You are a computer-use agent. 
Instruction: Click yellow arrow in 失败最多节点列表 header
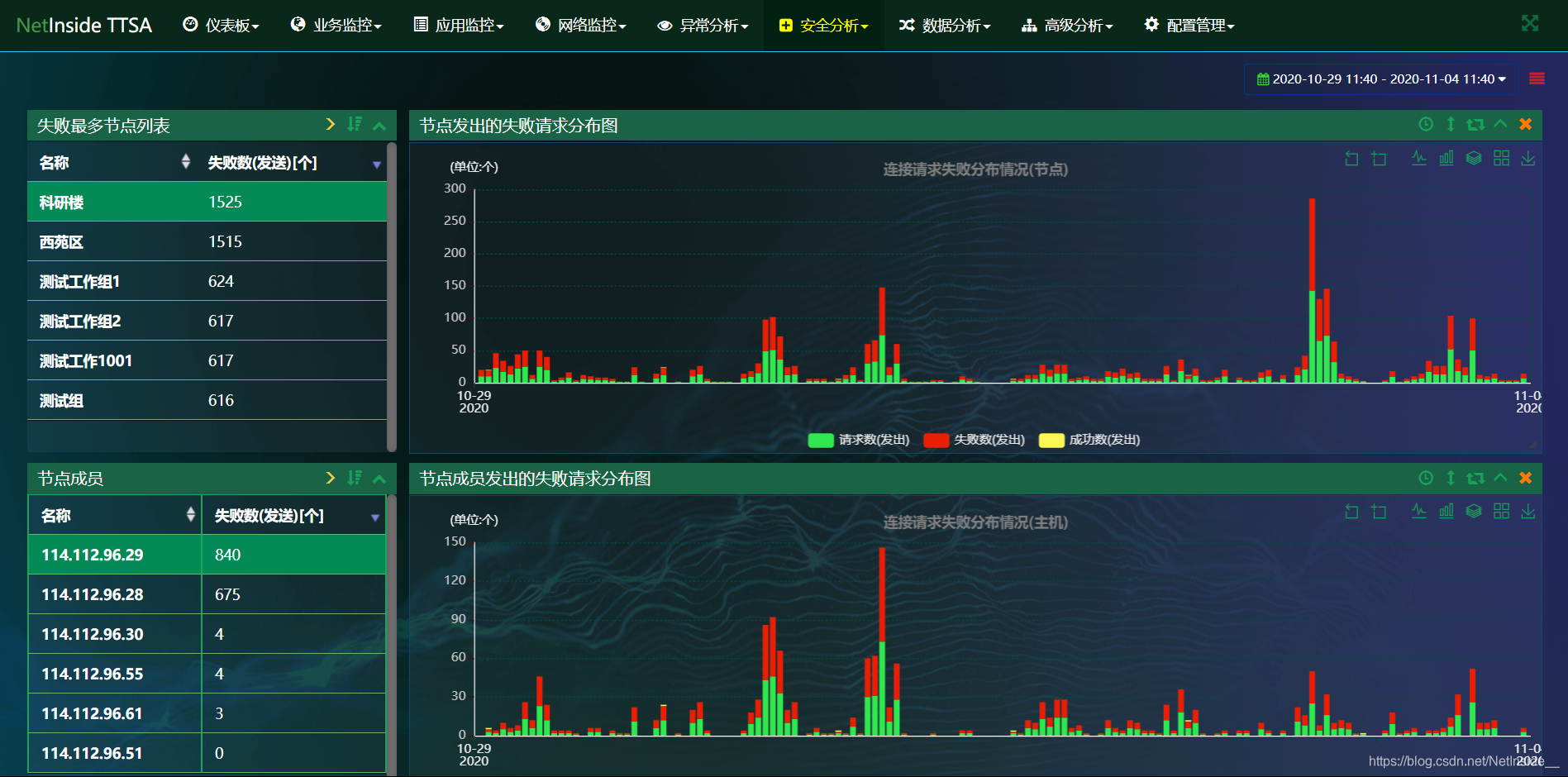point(331,124)
